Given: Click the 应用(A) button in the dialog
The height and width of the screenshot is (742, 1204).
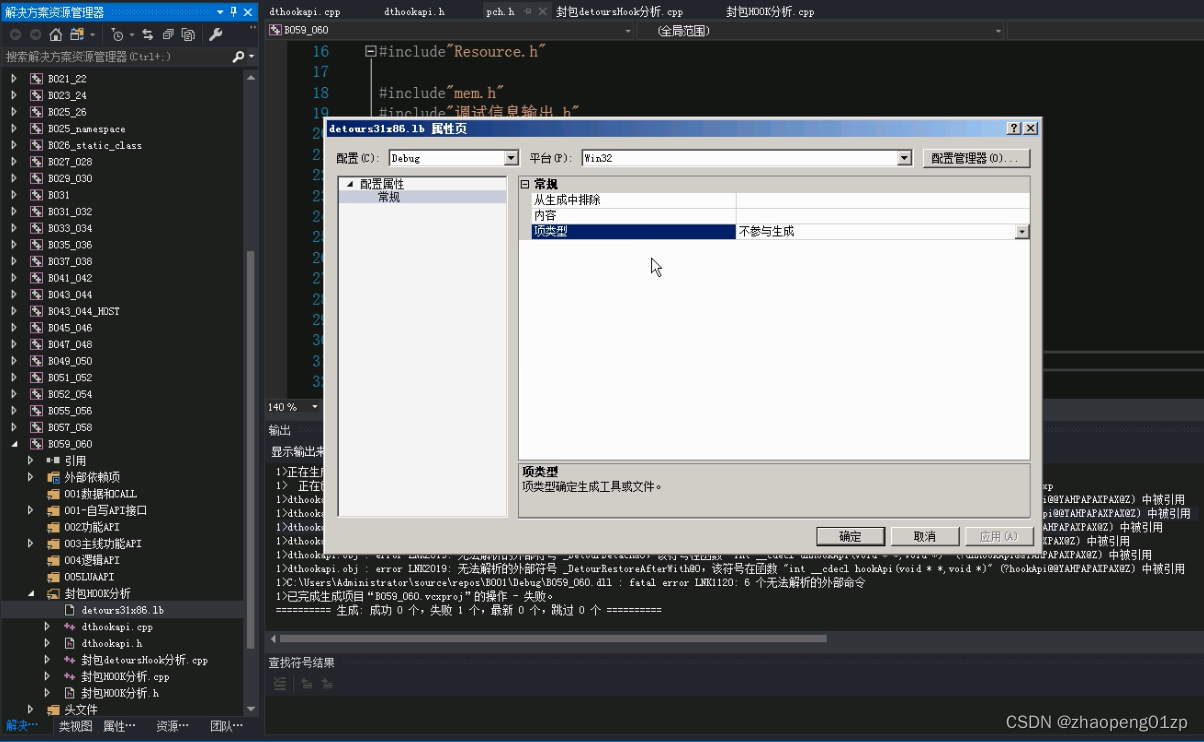Looking at the screenshot, I should pyautogui.click(x=999, y=536).
